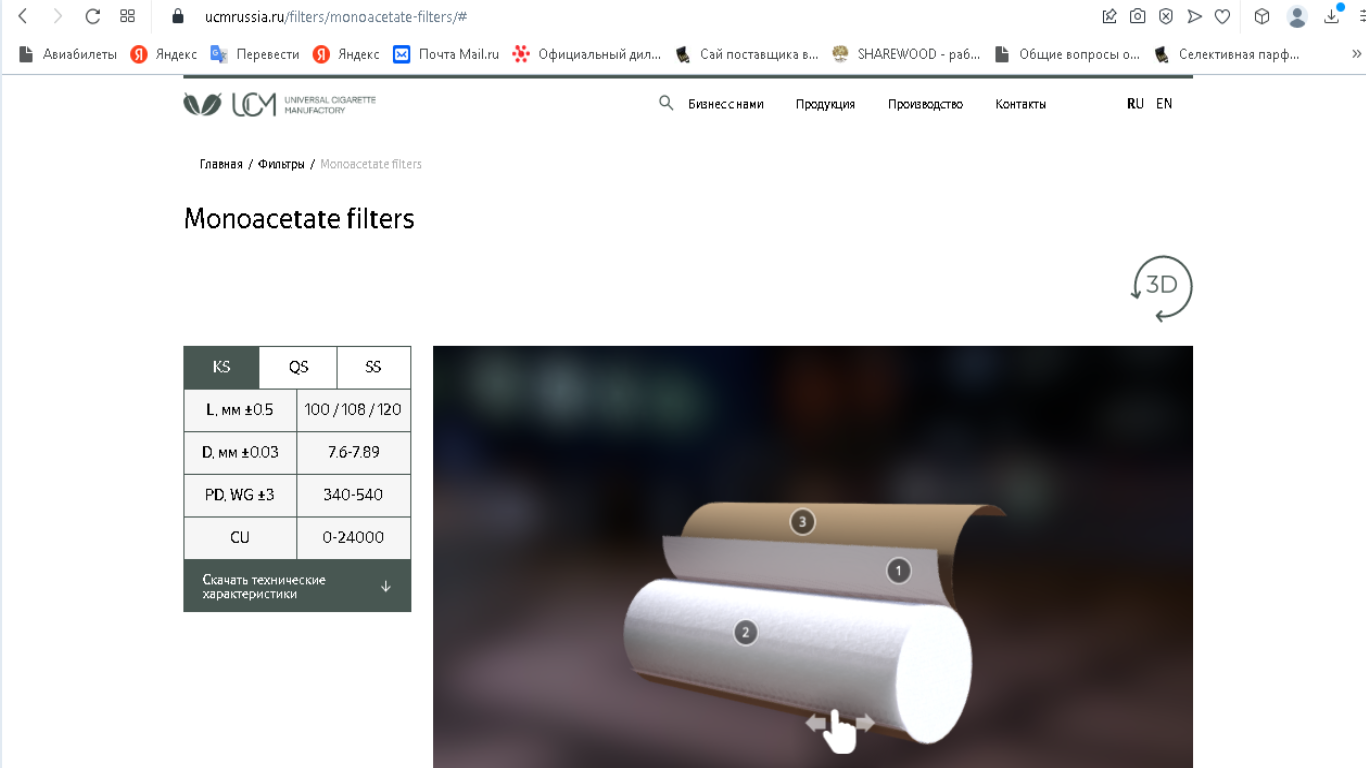Open the downloads icon
Viewport: 1366px width, 768px height.
click(1332, 16)
